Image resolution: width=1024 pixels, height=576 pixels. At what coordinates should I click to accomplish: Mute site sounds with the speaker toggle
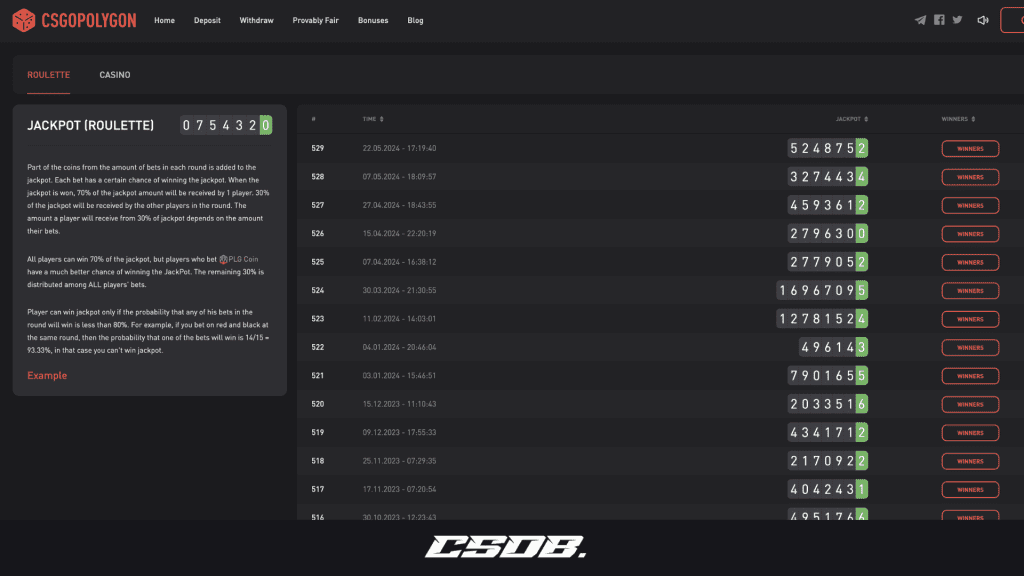tap(981, 19)
